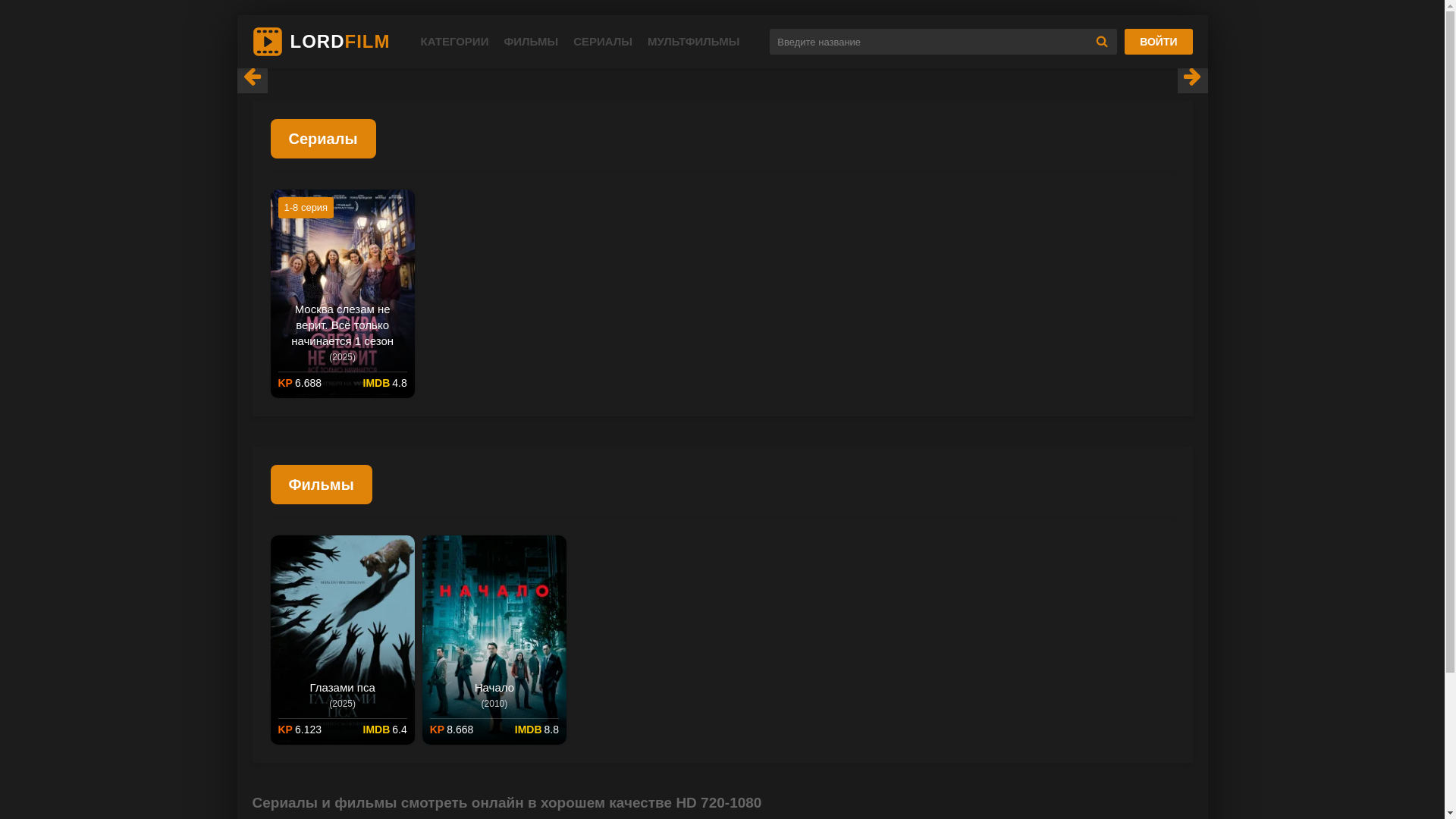Screen dimensions: 1456x819
Task: Click the orange Сериалы section button
Action: point(323,139)
